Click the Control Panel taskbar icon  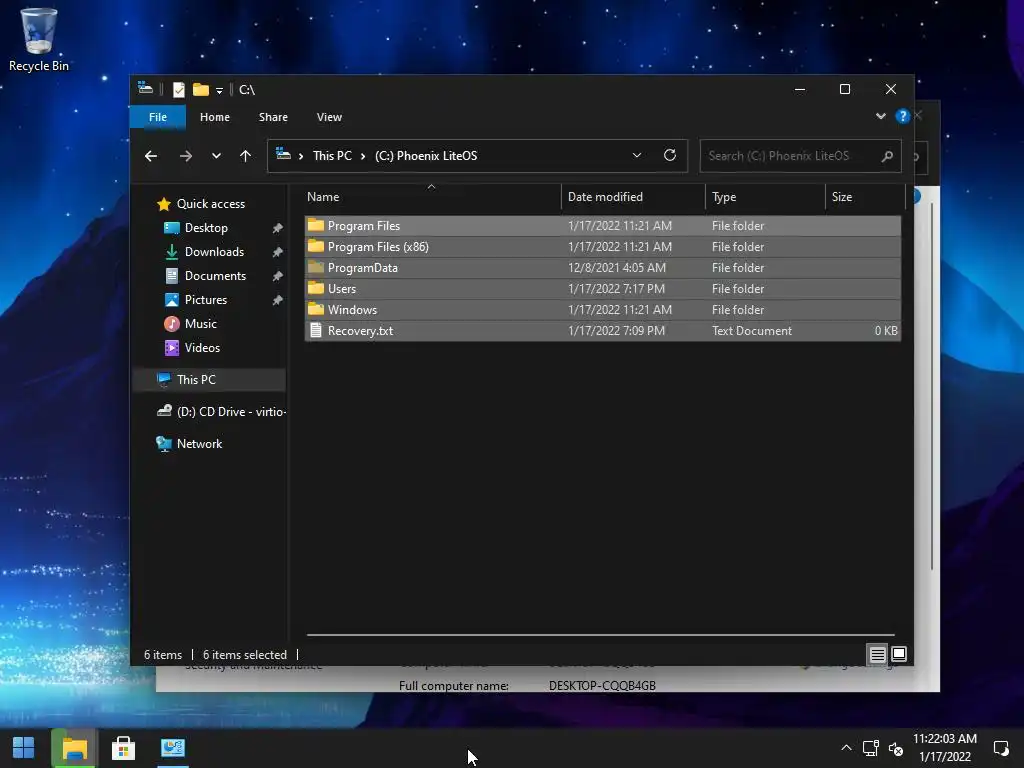click(x=173, y=748)
